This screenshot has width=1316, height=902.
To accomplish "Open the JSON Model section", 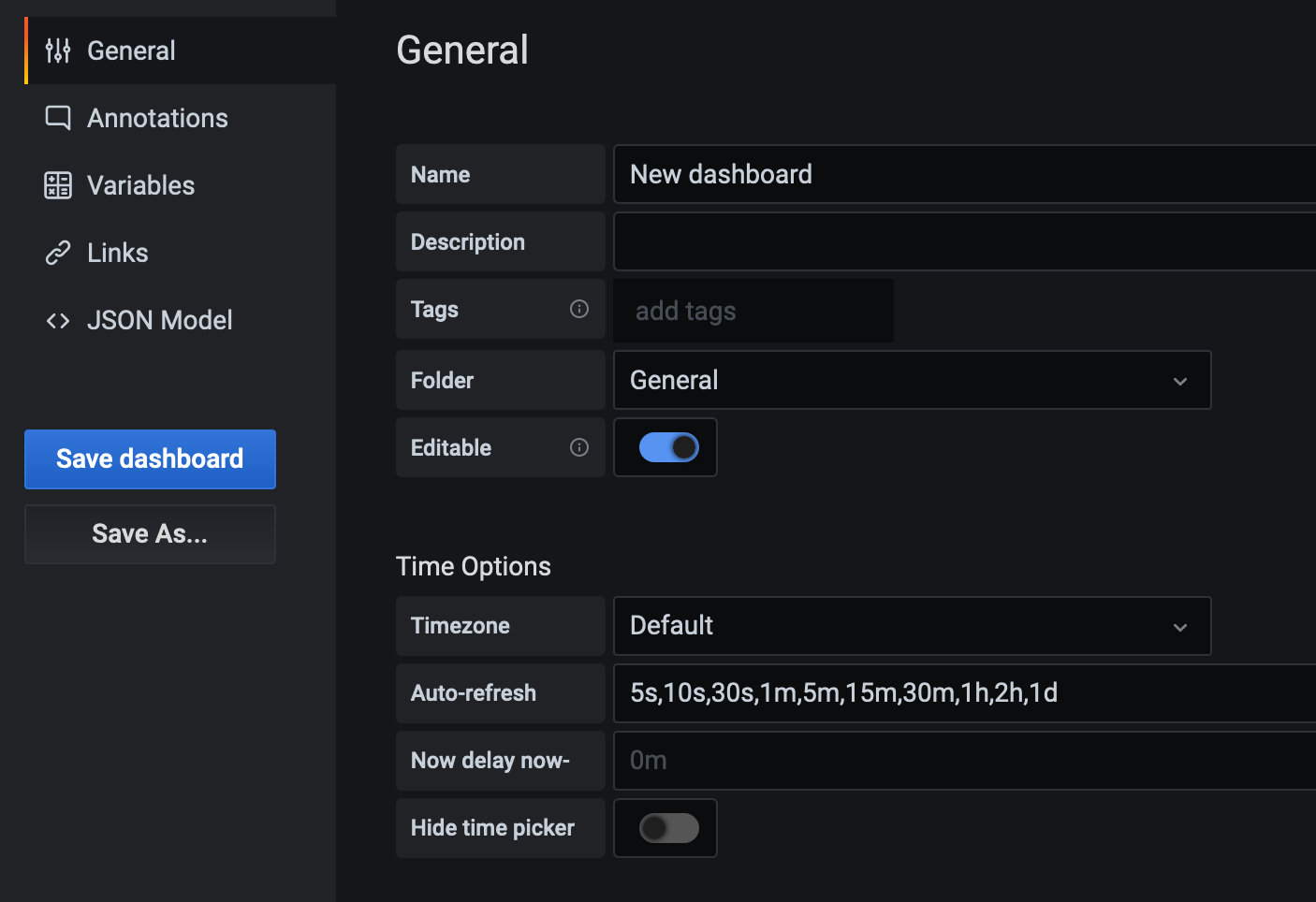I will (x=159, y=320).
